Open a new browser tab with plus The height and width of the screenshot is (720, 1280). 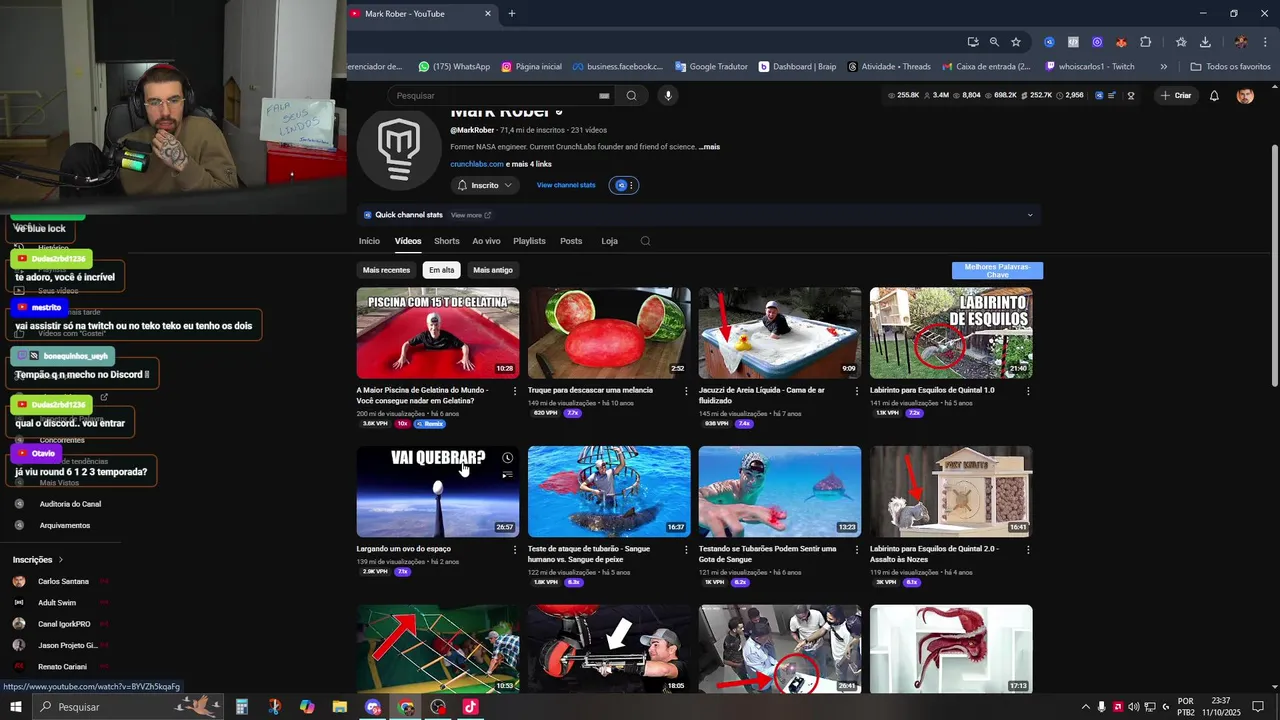[512, 14]
